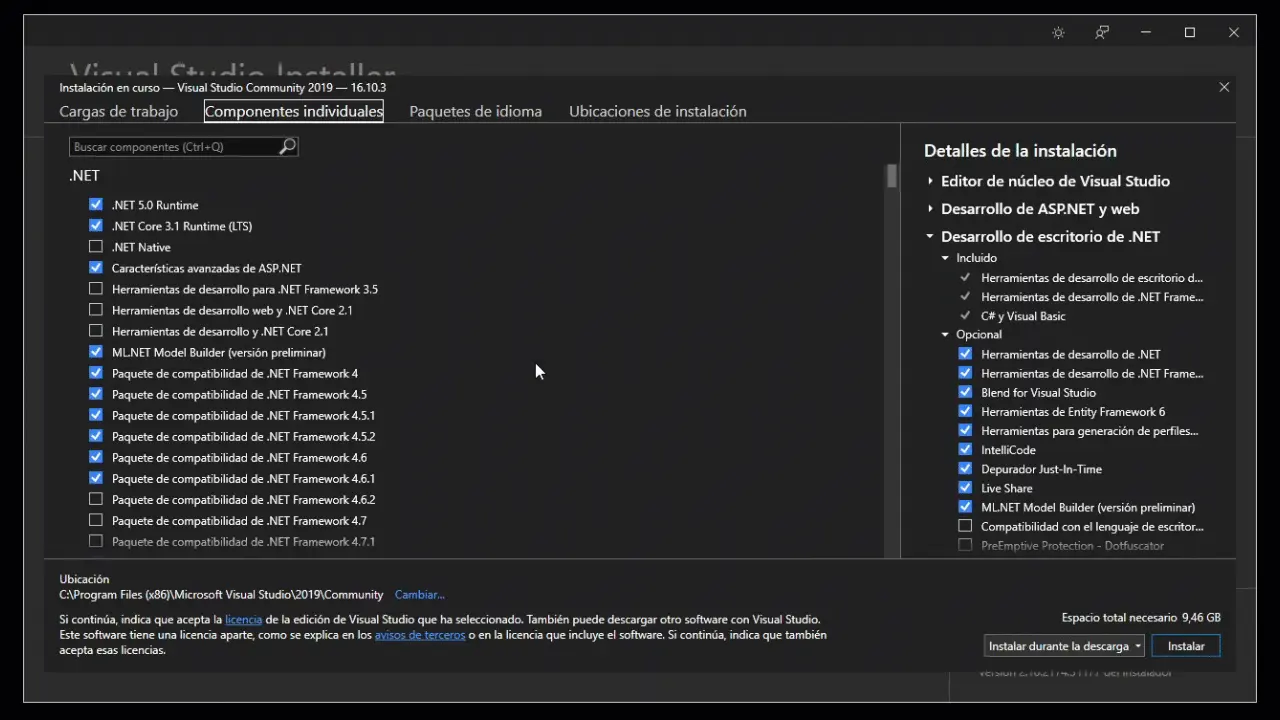The width and height of the screenshot is (1280, 720).
Task: Click Cambiar... to change install location
Action: click(419, 595)
